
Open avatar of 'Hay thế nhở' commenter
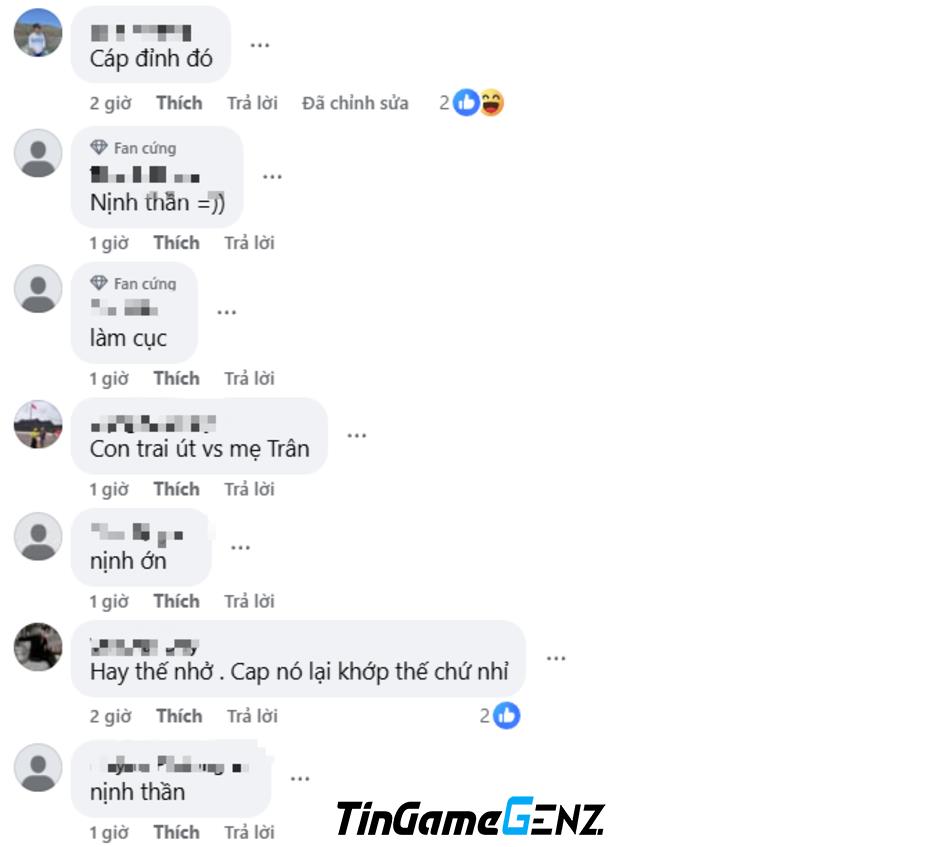coord(38,647)
